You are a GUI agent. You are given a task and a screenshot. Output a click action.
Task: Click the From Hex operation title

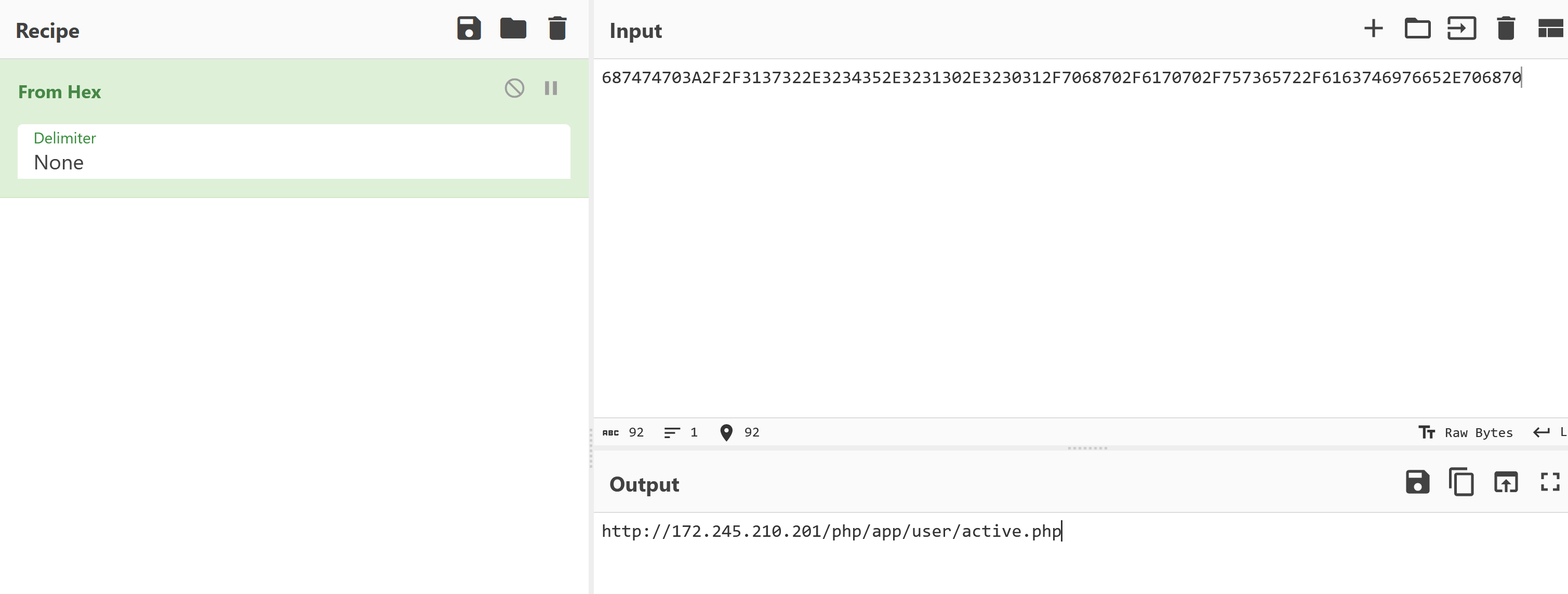[60, 92]
